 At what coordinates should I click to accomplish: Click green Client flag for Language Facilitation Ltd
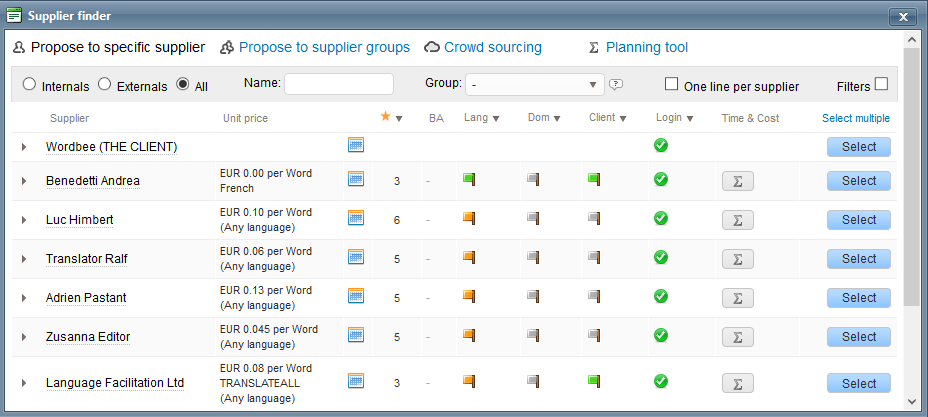pyautogui.click(x=594, y=381)
